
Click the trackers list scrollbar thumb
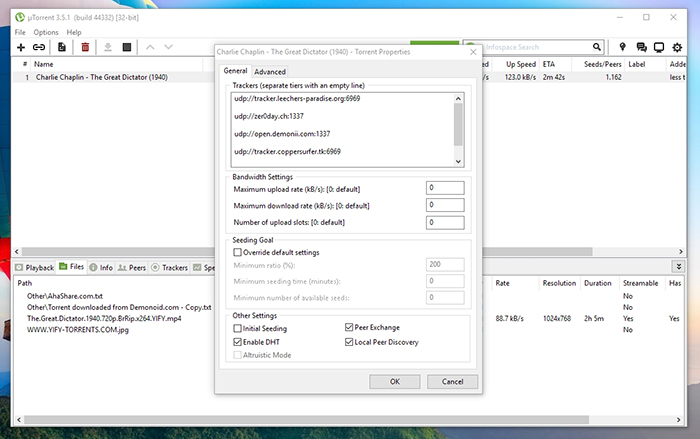pos(458,125)
